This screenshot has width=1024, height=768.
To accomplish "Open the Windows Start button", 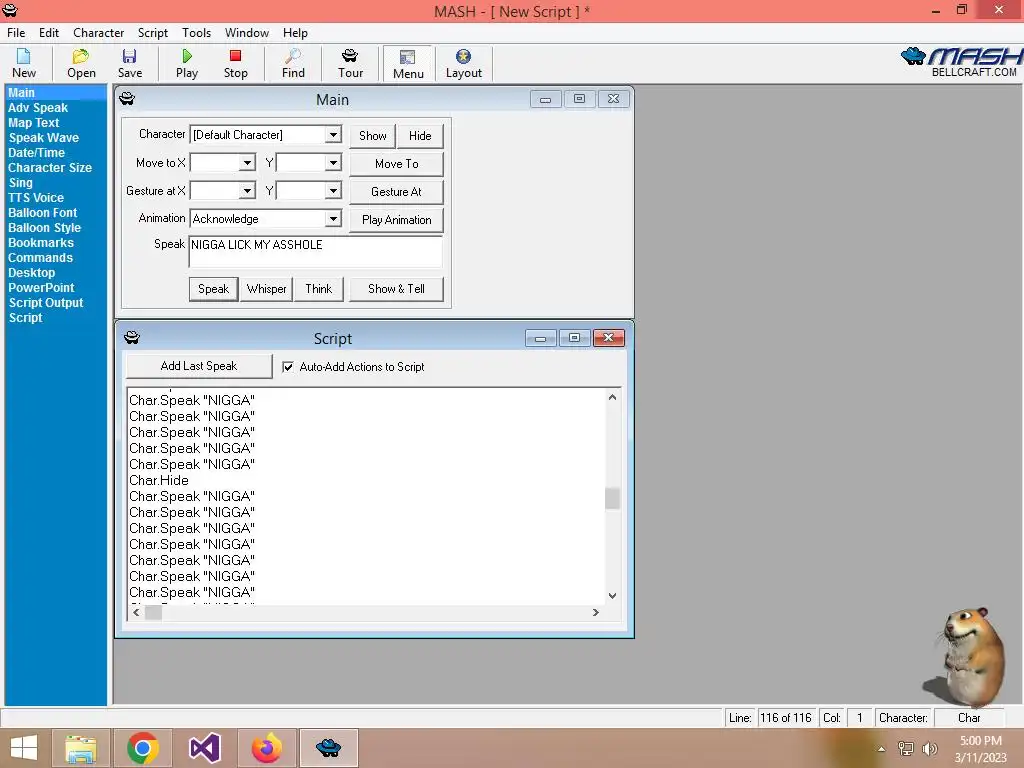I will click(24, 748).
